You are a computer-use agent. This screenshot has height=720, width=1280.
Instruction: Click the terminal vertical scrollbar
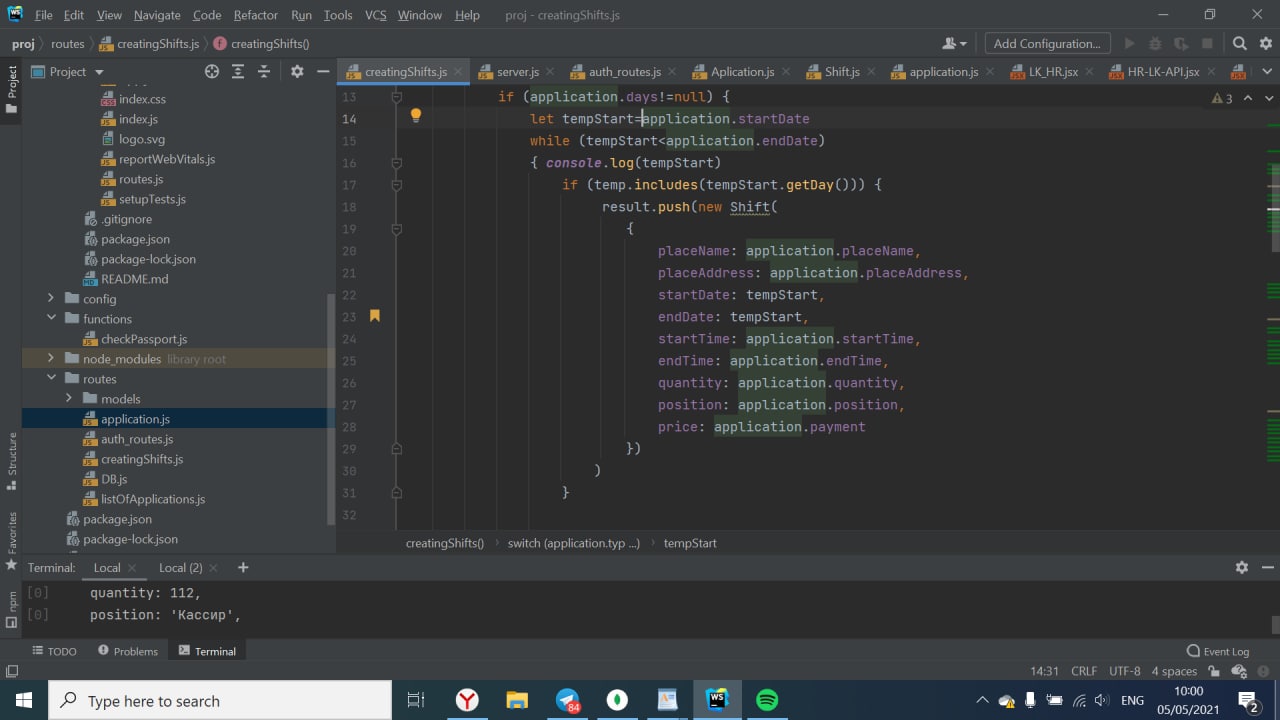pos(1275,624)
